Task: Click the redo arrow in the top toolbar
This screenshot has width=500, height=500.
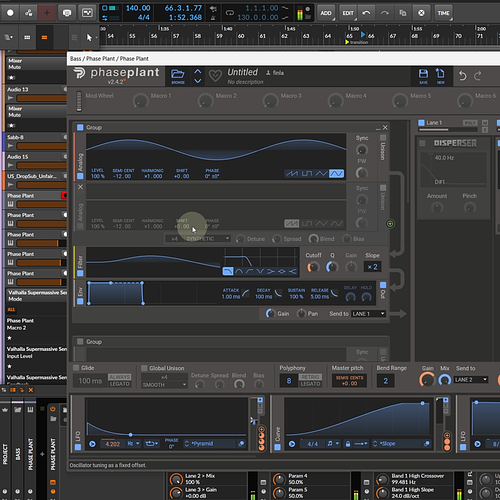Action: click(x=385, y=13)
